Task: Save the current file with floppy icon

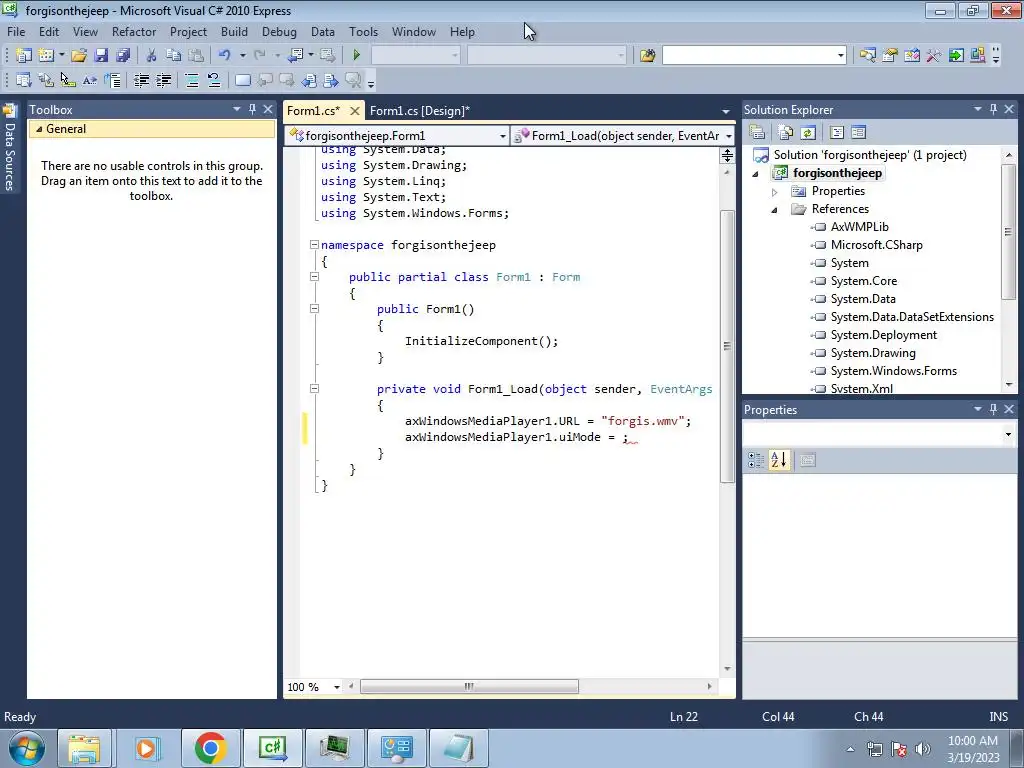Action: (101, 56)
